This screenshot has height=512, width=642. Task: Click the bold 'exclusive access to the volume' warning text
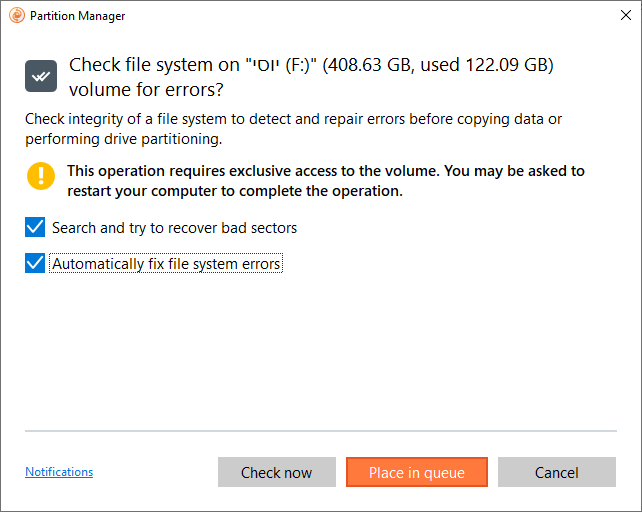pyautogui.click(x=333, y=171)
